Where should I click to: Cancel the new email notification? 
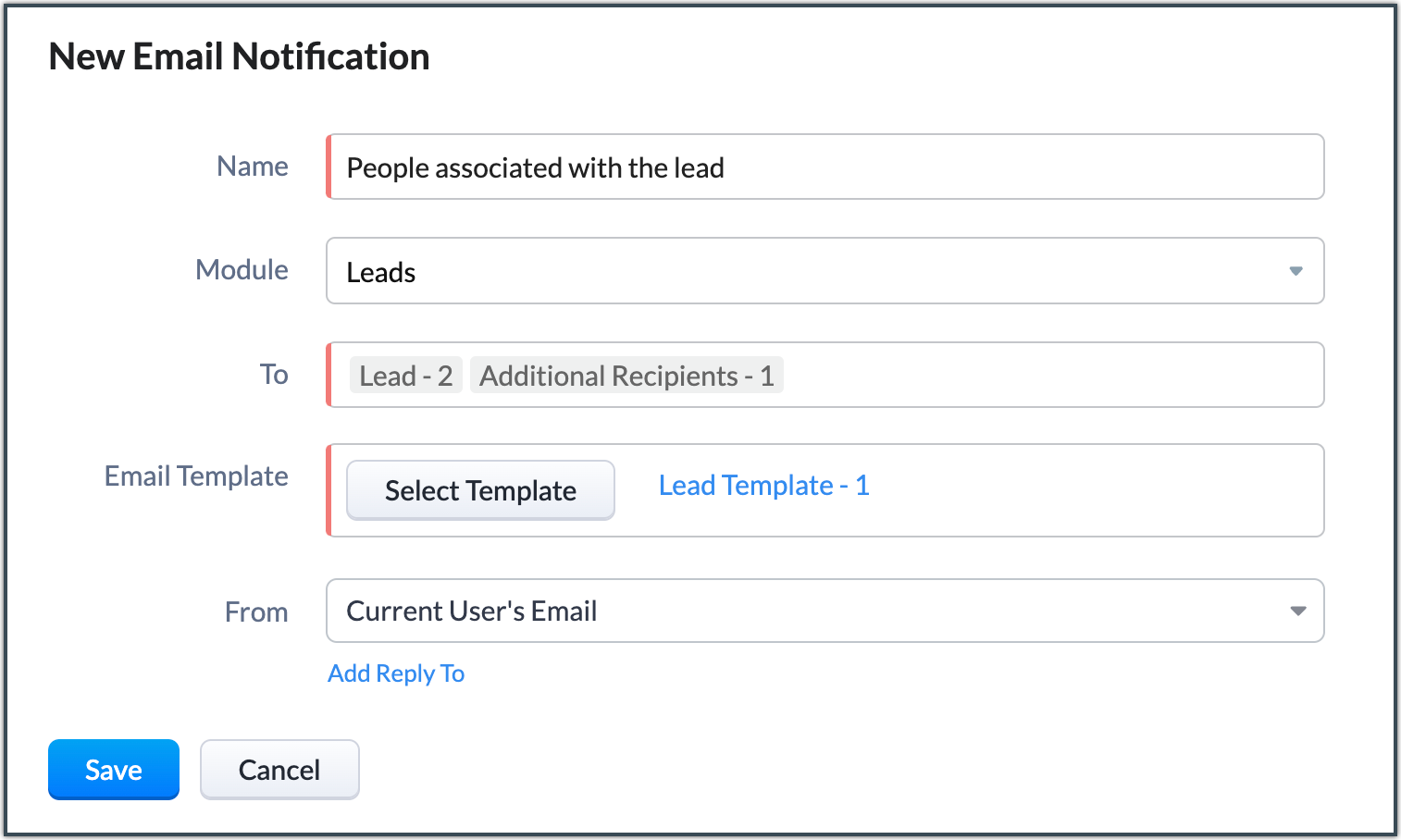[x=279, y=770]
